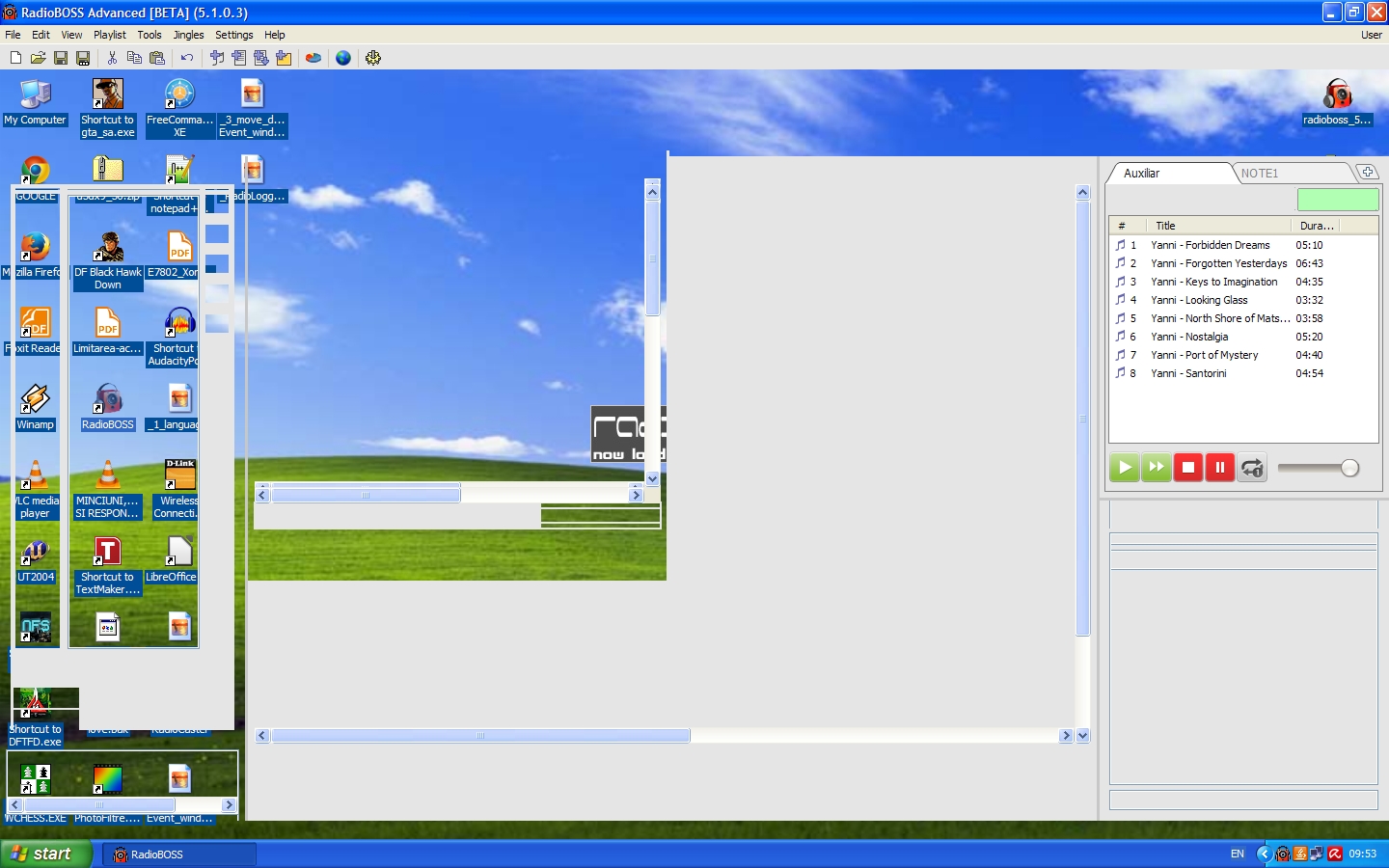1389x868 pixels.
Task: Open the Tools menu
Action: [x=150, y=35]
